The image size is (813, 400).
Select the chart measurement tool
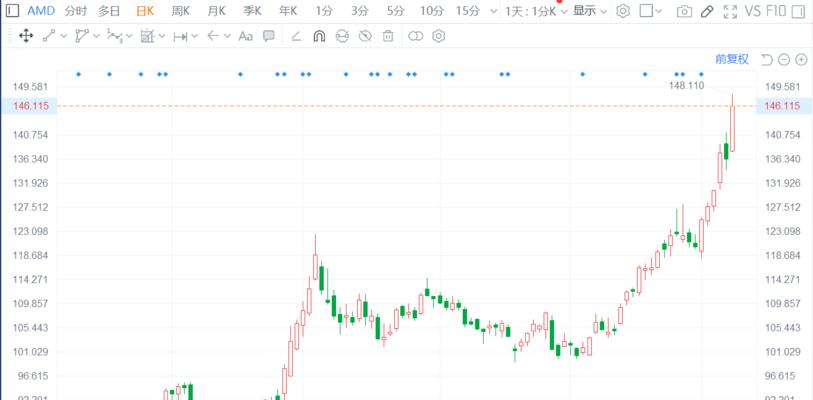[x=147, y=36]
